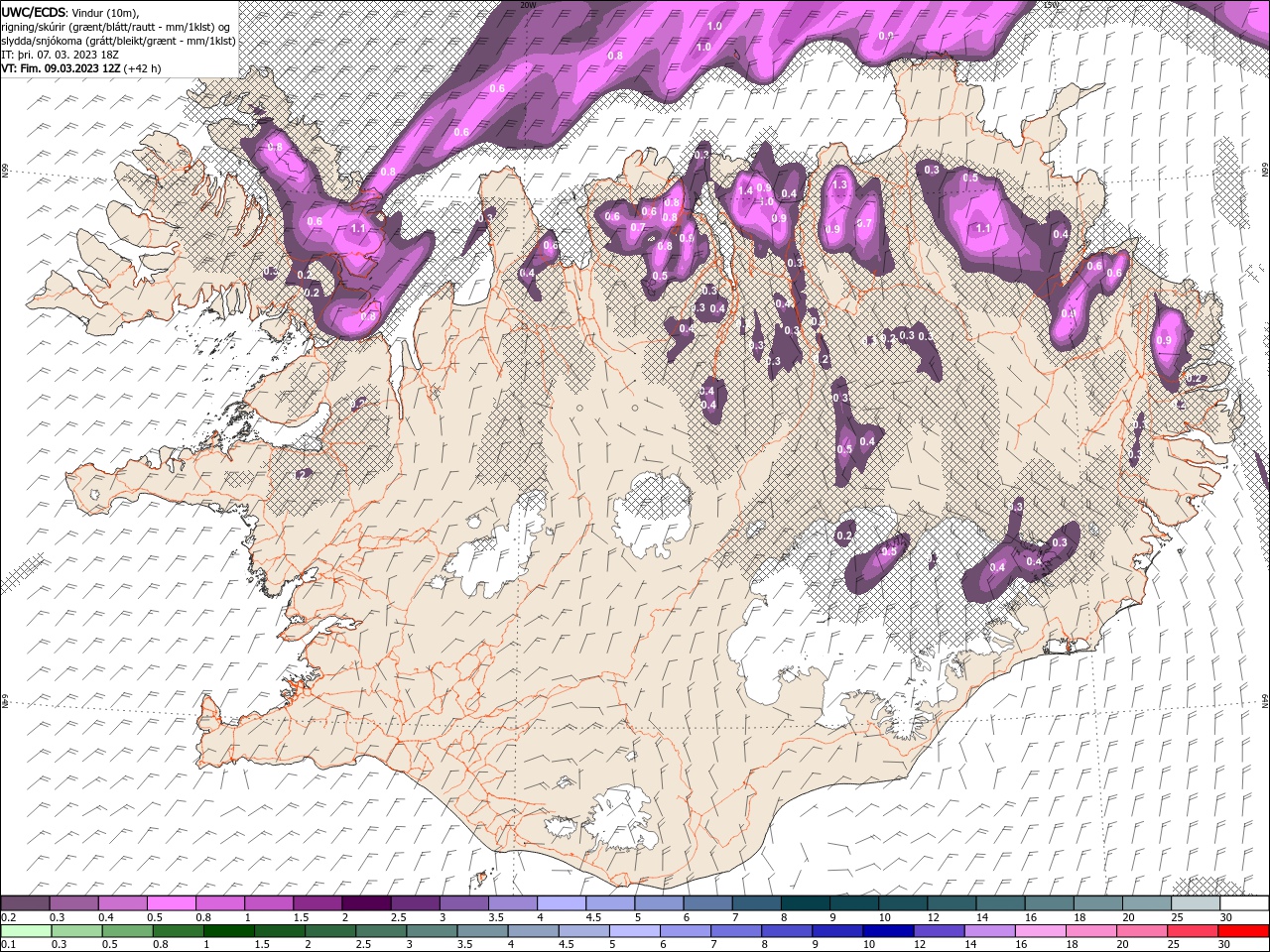Image resolution: width=1270 pixels, height=952 pixels.
Task: Pick the lower-row swatch labeled 25
Action: point(1192,930)
